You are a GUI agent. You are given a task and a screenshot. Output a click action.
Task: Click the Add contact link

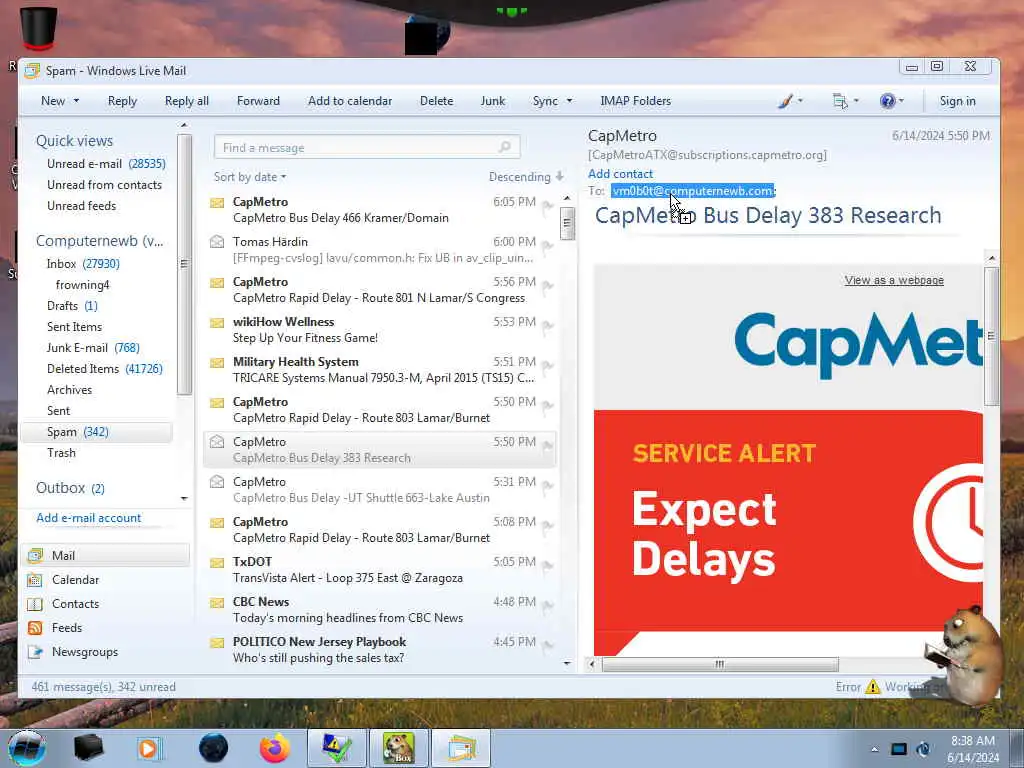[620, 174]
